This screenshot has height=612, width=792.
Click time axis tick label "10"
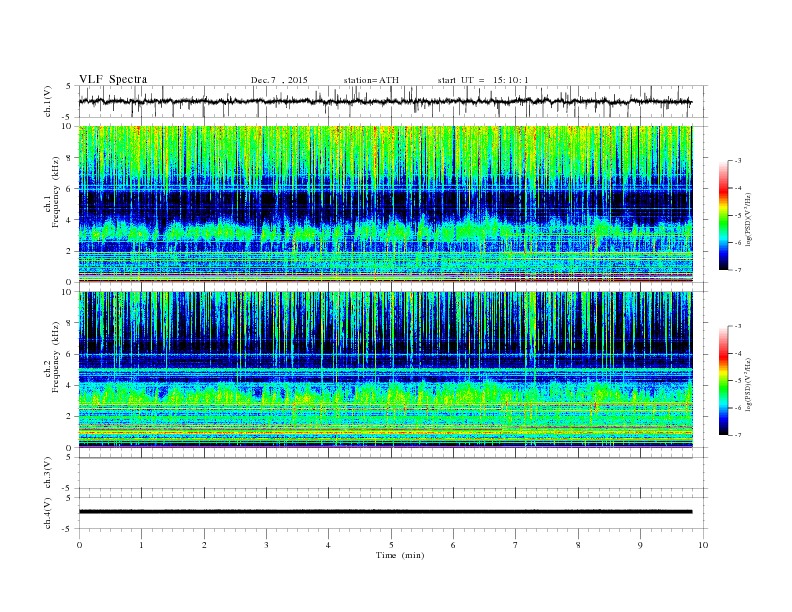(703, 545)
